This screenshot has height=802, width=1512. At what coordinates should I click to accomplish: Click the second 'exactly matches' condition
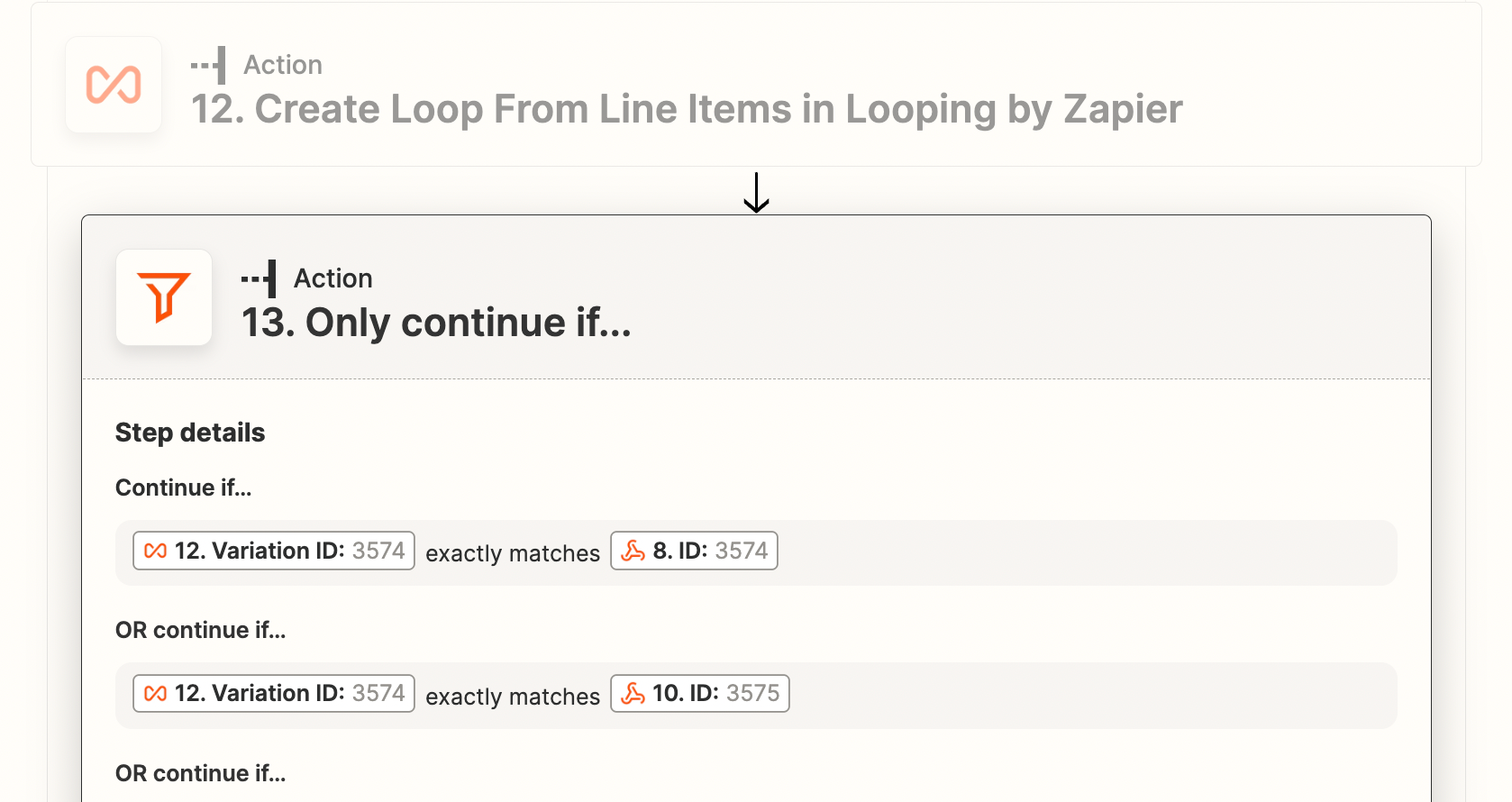click(513, 697)
